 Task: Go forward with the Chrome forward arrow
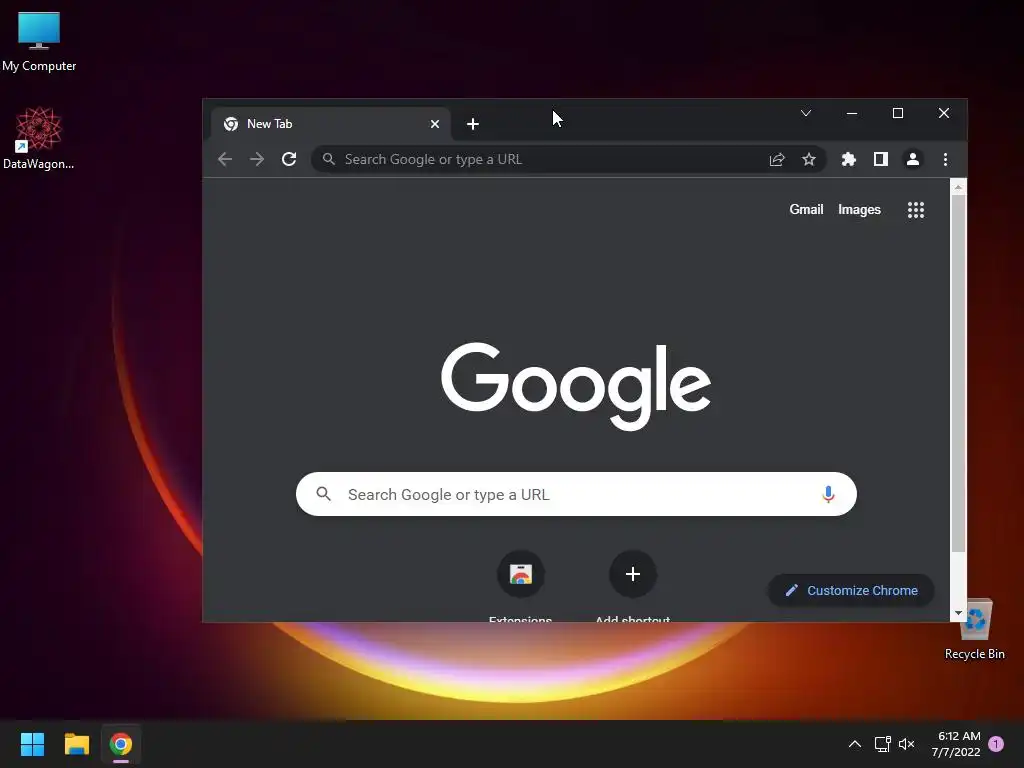pos(257,159)
